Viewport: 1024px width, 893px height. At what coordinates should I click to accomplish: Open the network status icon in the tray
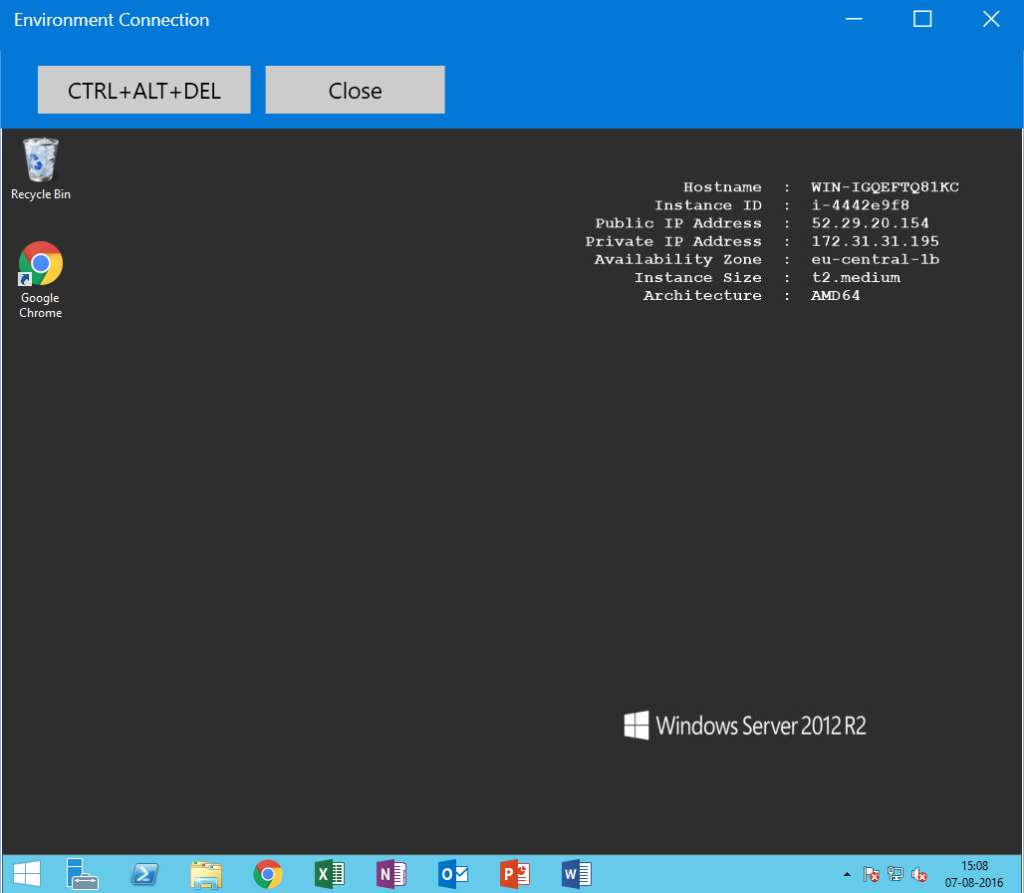(894, 874)
